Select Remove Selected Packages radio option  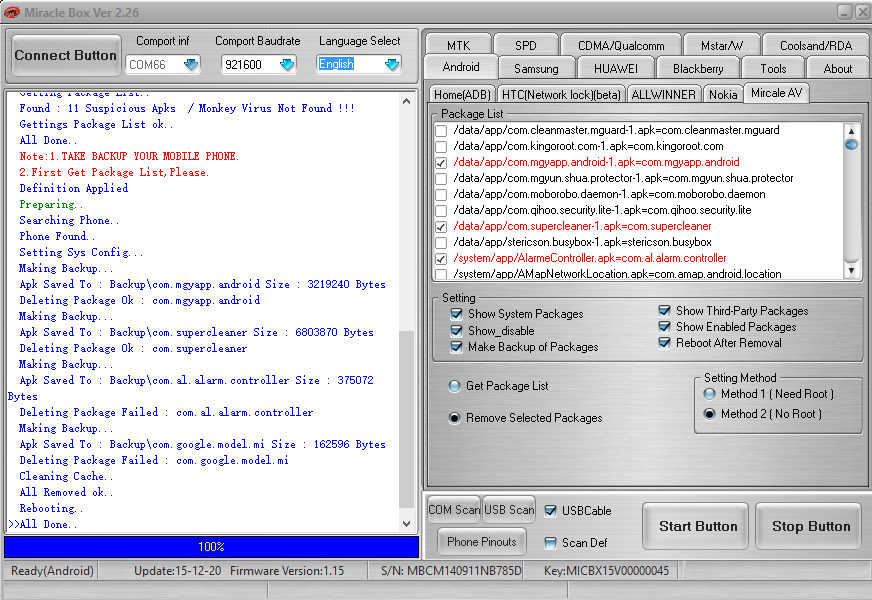tap(455, 418)
